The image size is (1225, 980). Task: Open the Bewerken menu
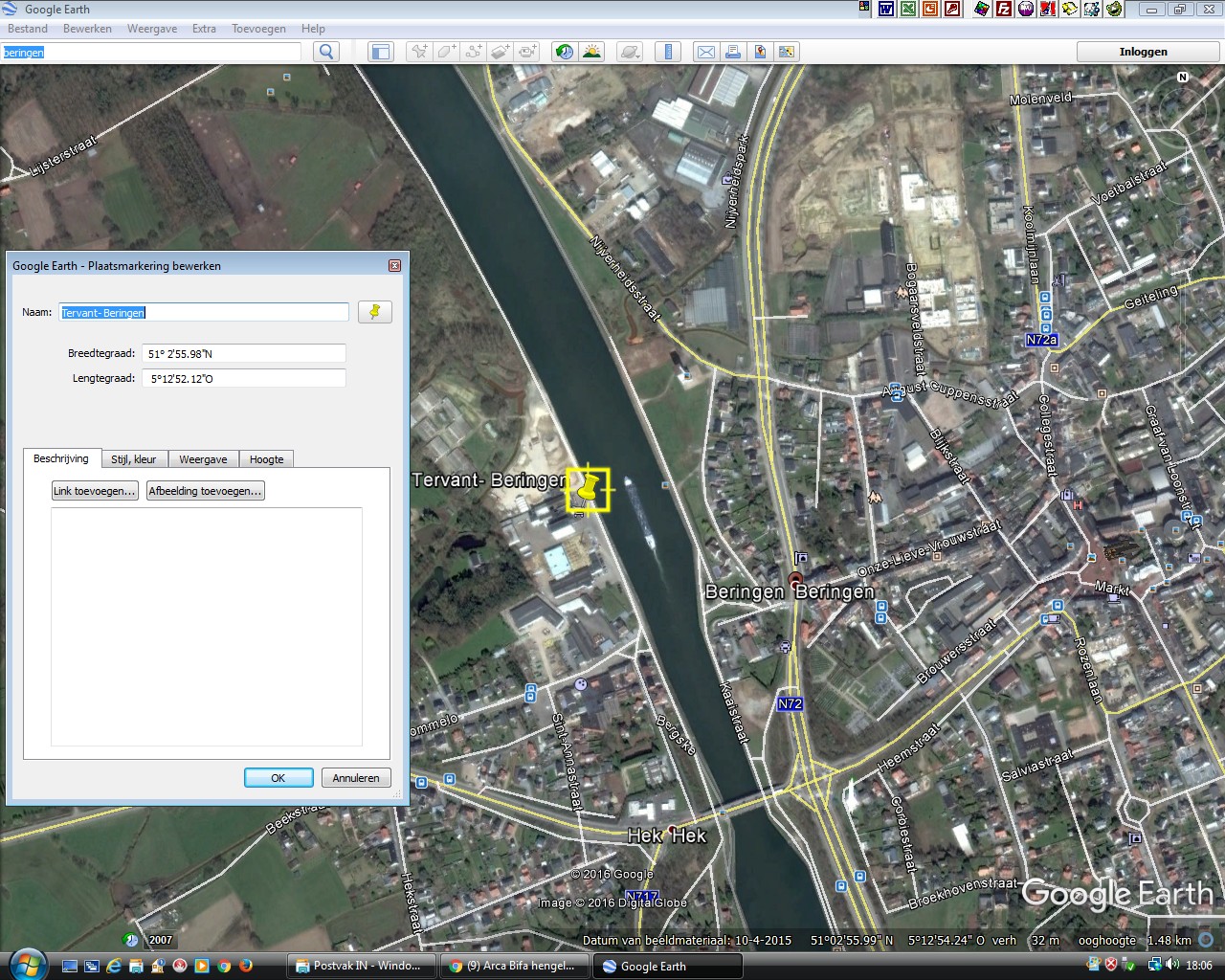(87, 29)
